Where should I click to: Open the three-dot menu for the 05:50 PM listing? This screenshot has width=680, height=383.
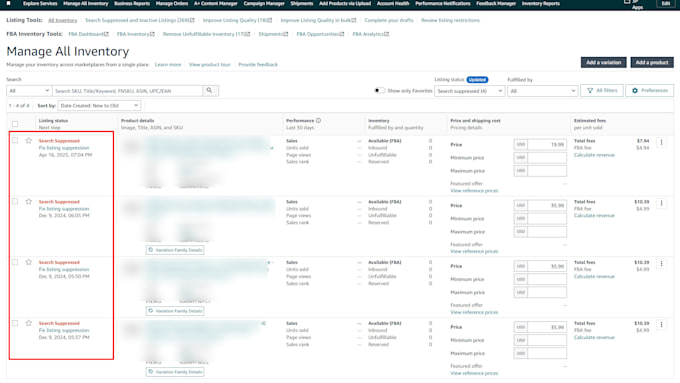click(661, 263)
